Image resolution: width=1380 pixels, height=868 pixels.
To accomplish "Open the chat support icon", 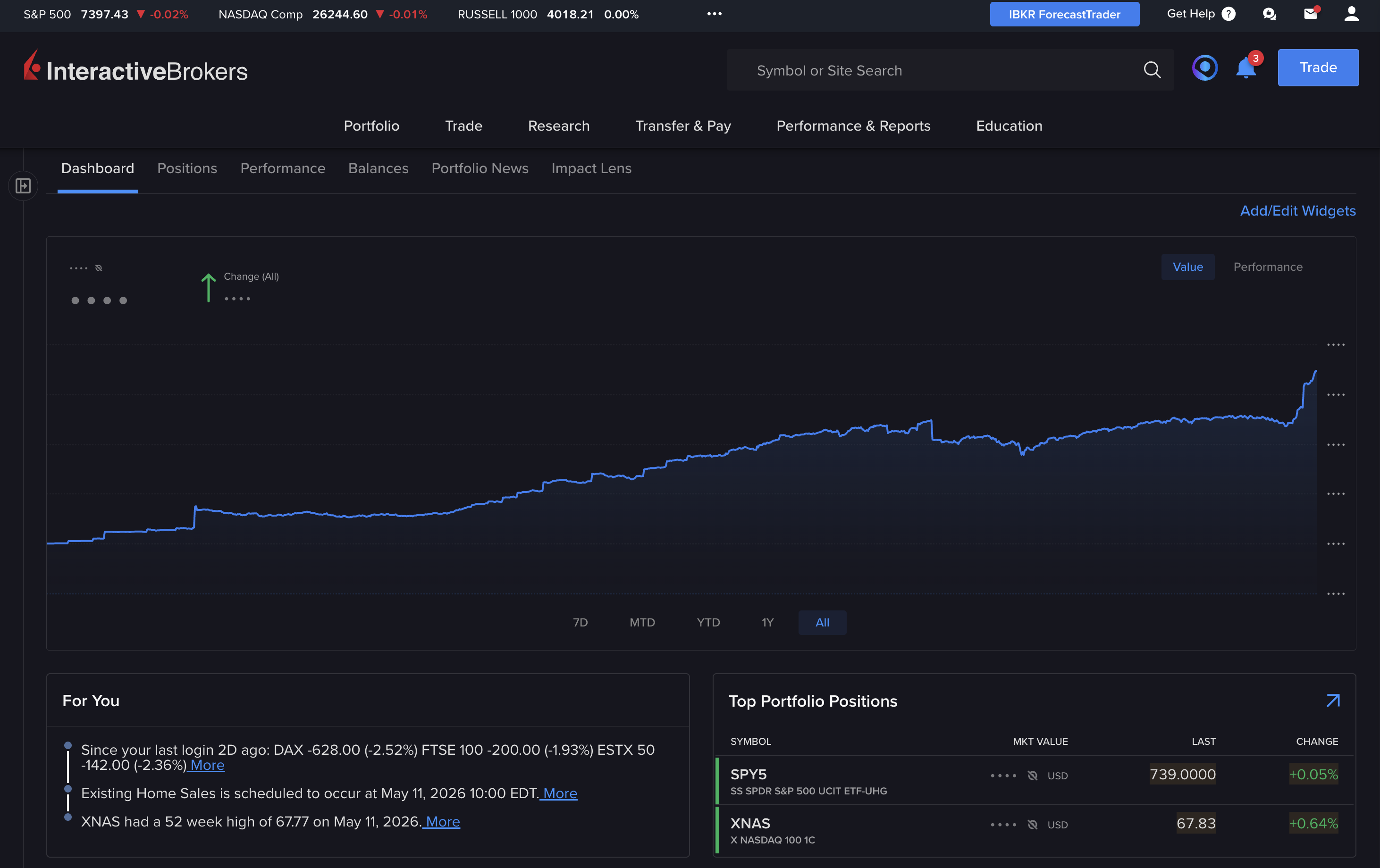I will click(x=1270, y=14).
